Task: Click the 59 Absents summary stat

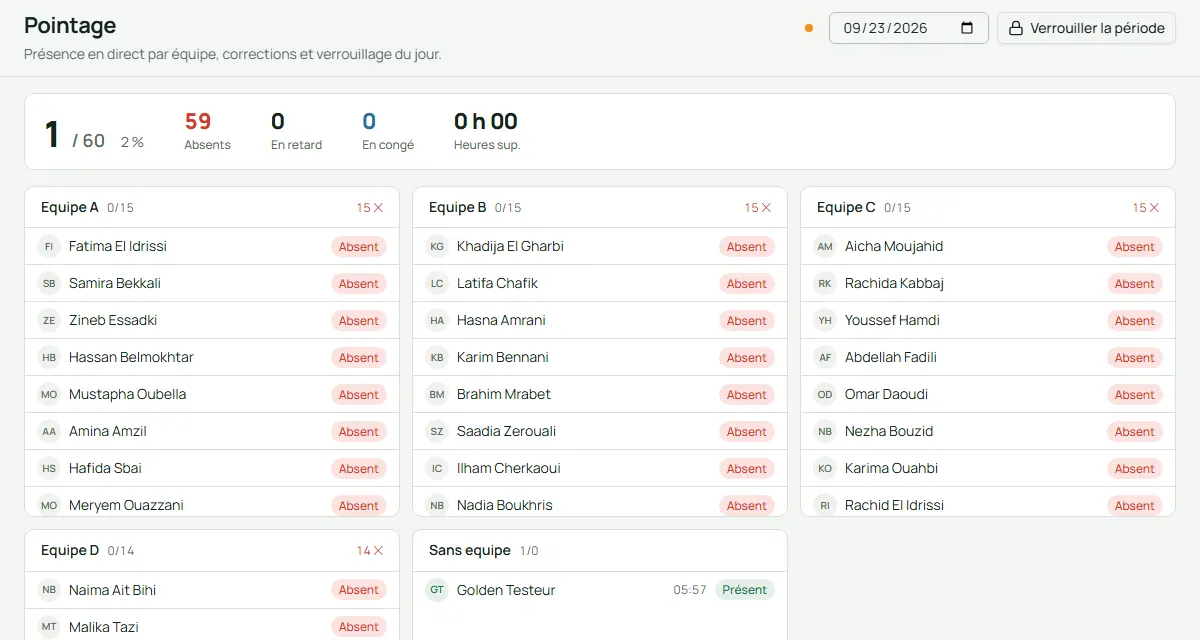Action: coord(207,131)
